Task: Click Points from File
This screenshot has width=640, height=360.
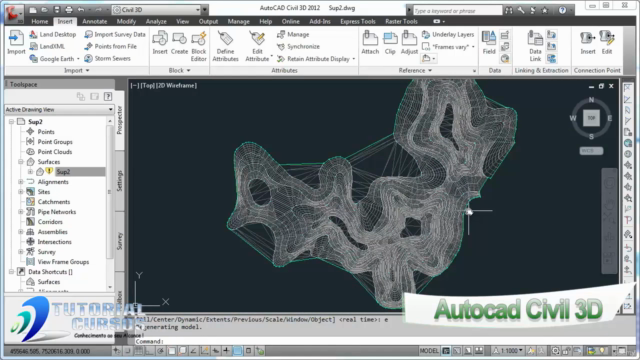Action: pos(111,47)
